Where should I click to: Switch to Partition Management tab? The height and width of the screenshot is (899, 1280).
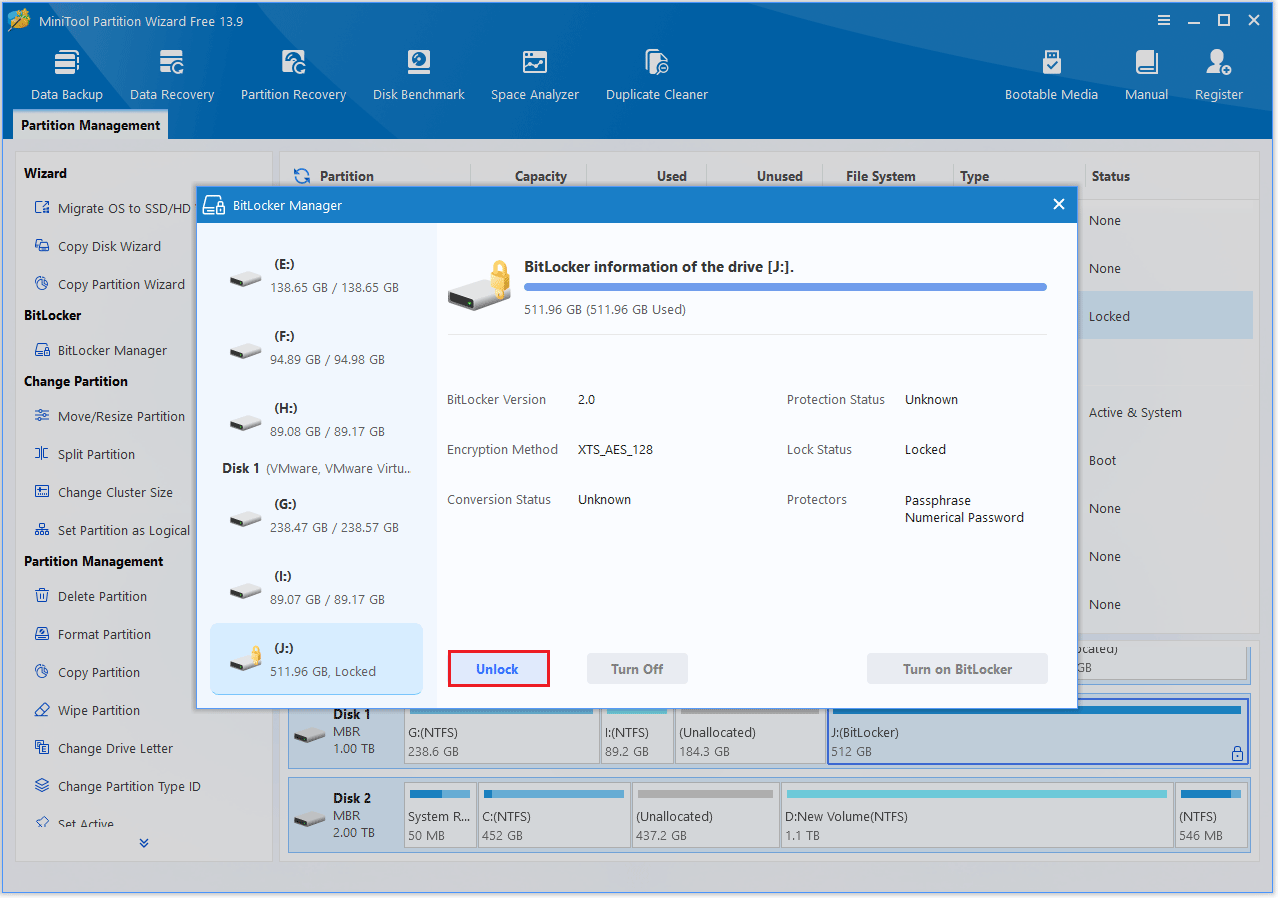(90, 125)
